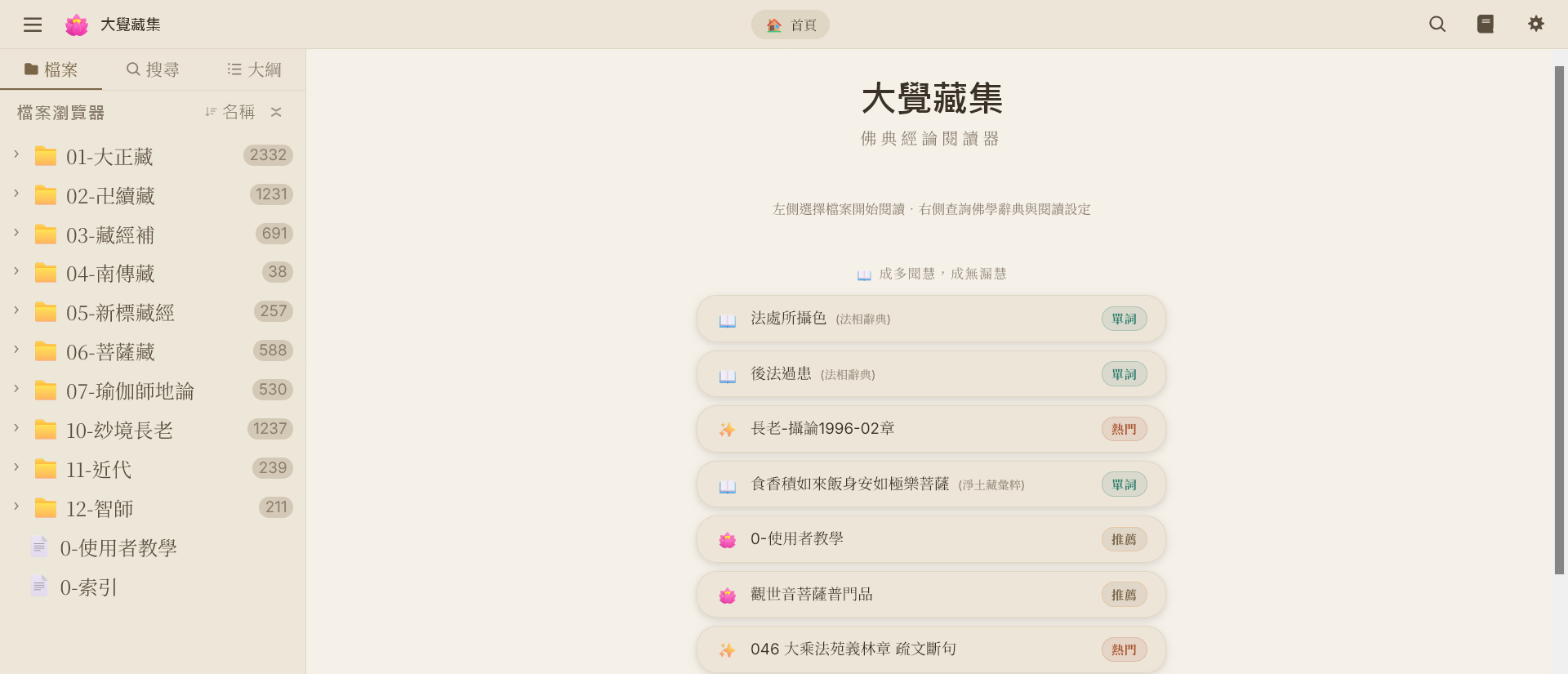Open the 0-使用者教學 file in sidebar
The image size is (1568, 674).
(153, 547)
